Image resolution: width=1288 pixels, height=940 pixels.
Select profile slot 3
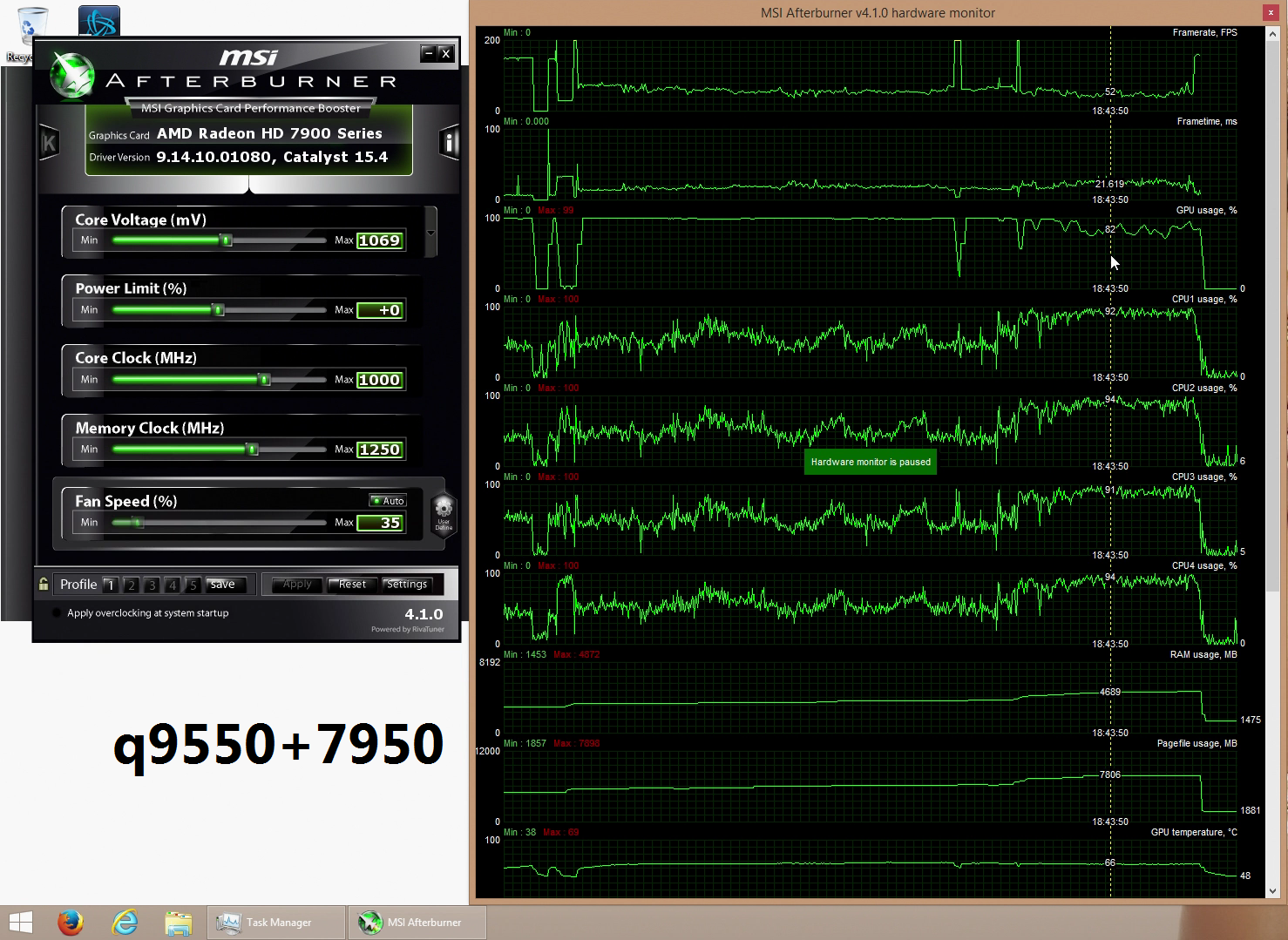[x=152, y=585]
